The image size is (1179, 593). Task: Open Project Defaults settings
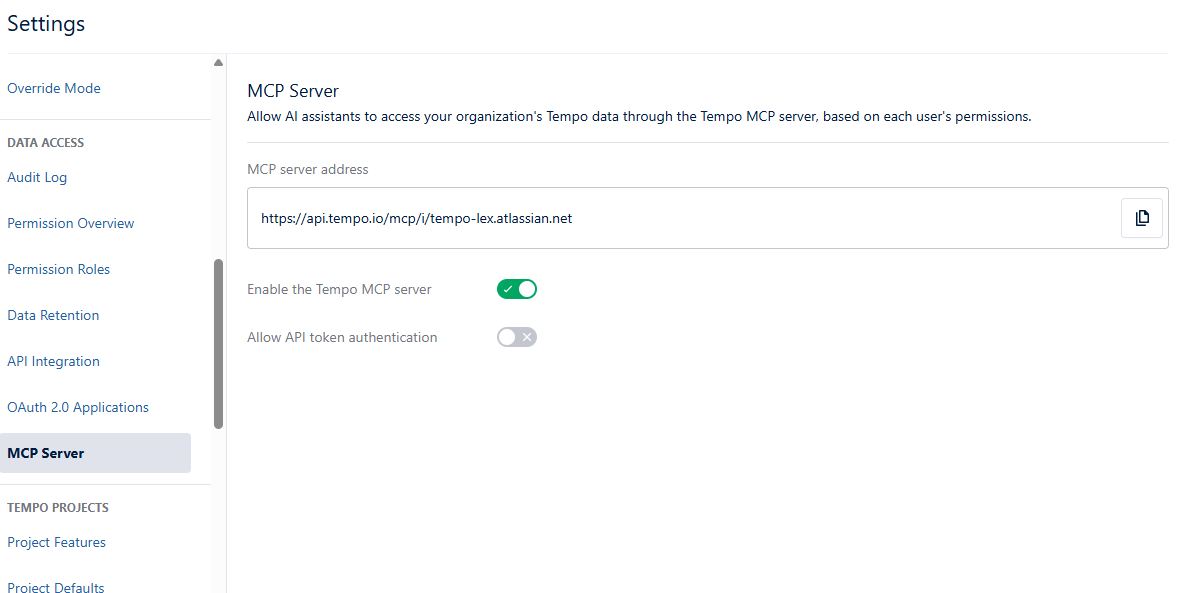click(56, 587)
